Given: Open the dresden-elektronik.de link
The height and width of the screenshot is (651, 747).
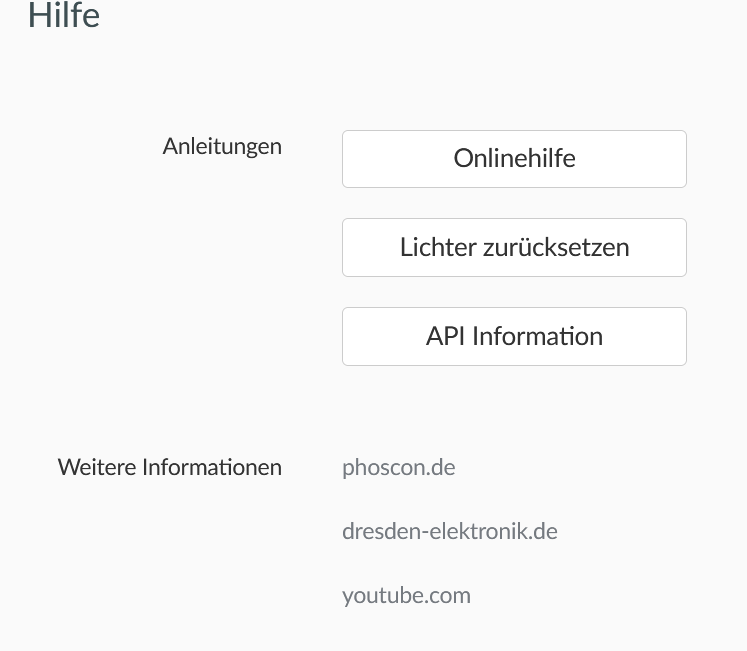Looking at the screenshot, I should coord(449,531).
